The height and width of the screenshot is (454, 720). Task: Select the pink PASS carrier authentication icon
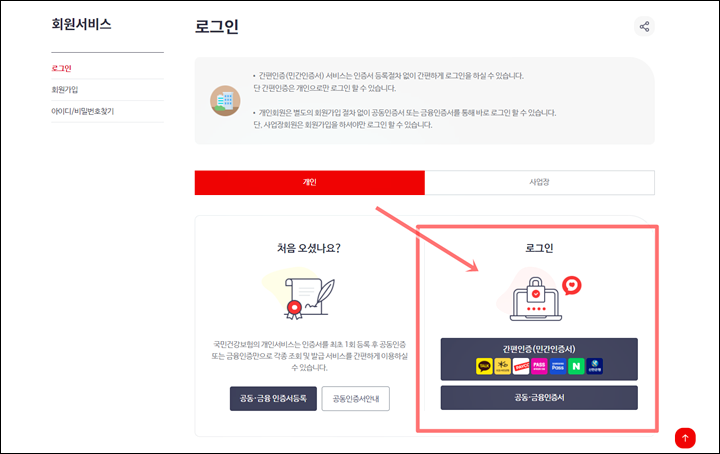pos(539,366)
